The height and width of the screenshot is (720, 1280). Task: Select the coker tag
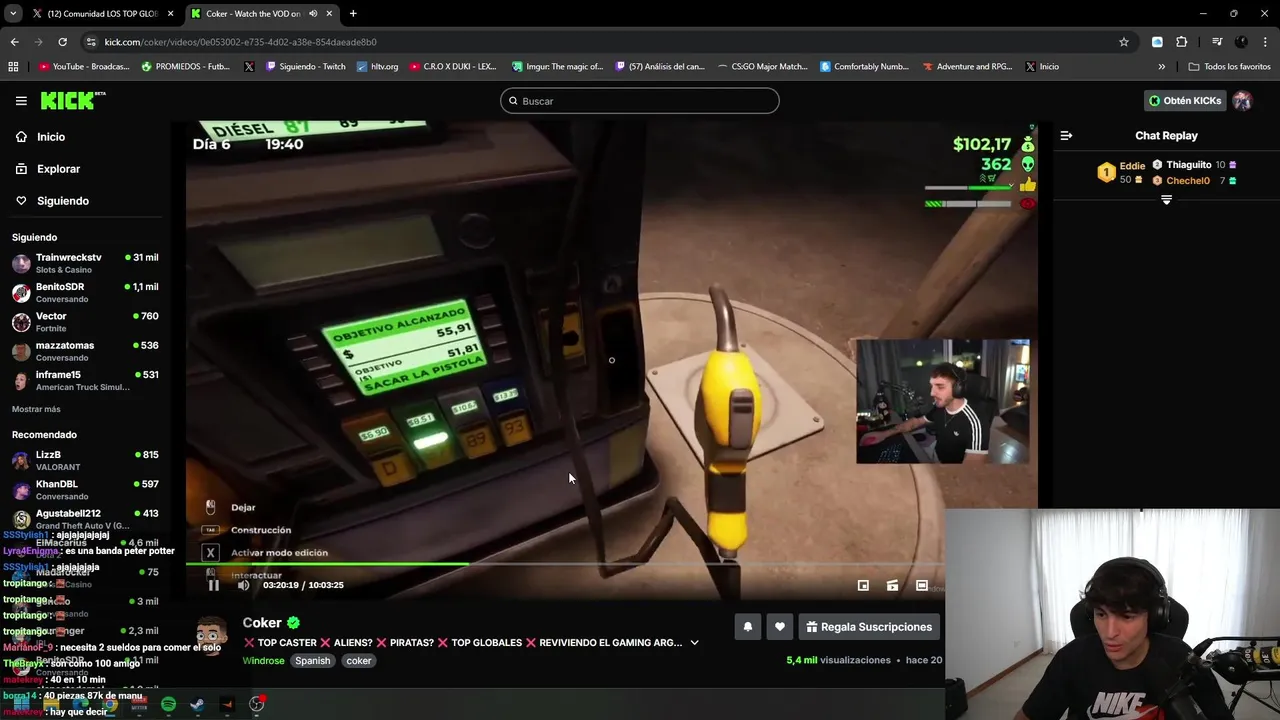(x=359, y=661)
